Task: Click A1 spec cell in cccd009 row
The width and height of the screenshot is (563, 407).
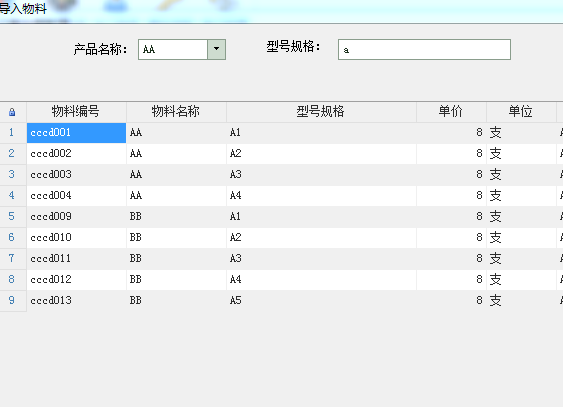Action: [x=321, y=217]
